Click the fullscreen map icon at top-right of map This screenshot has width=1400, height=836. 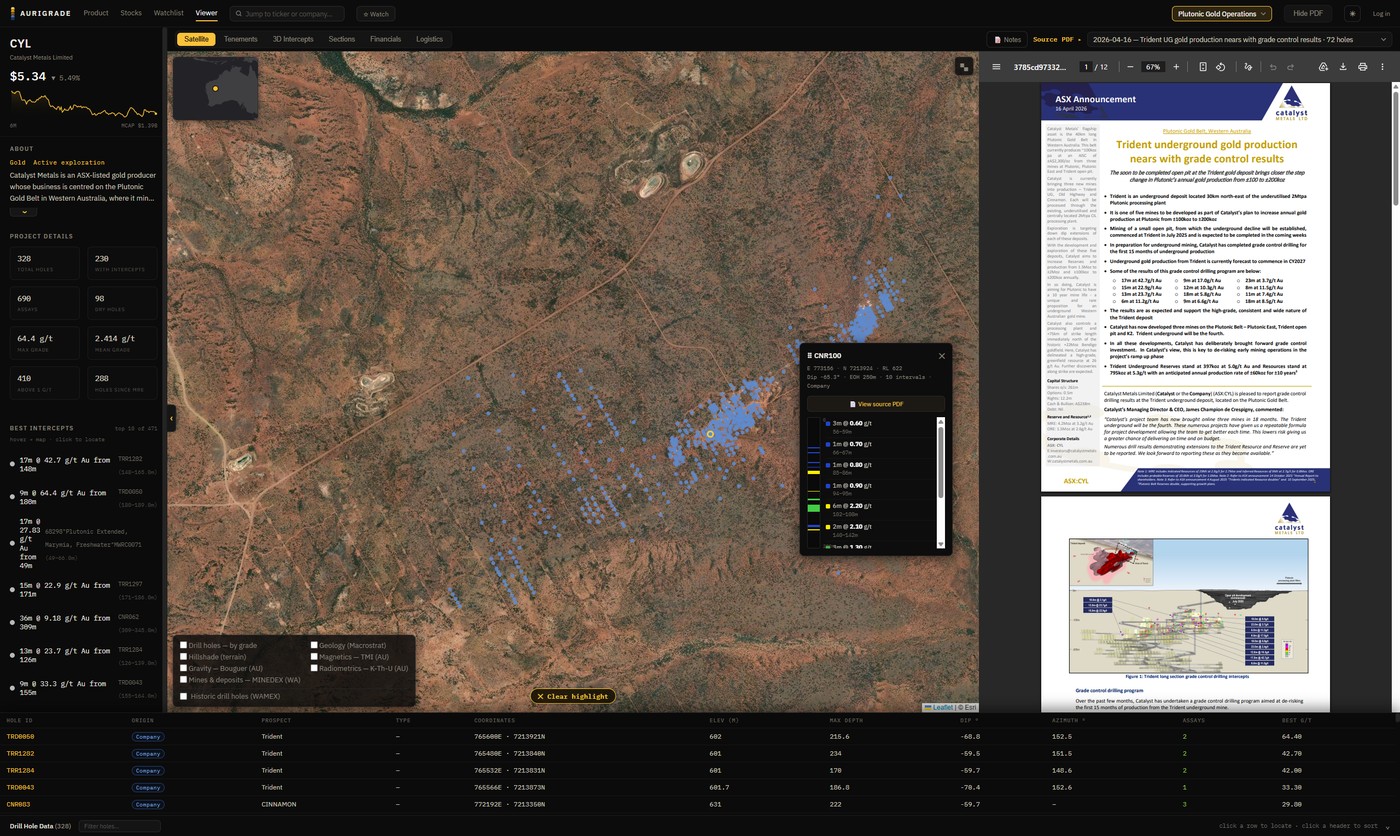point(964,66)
